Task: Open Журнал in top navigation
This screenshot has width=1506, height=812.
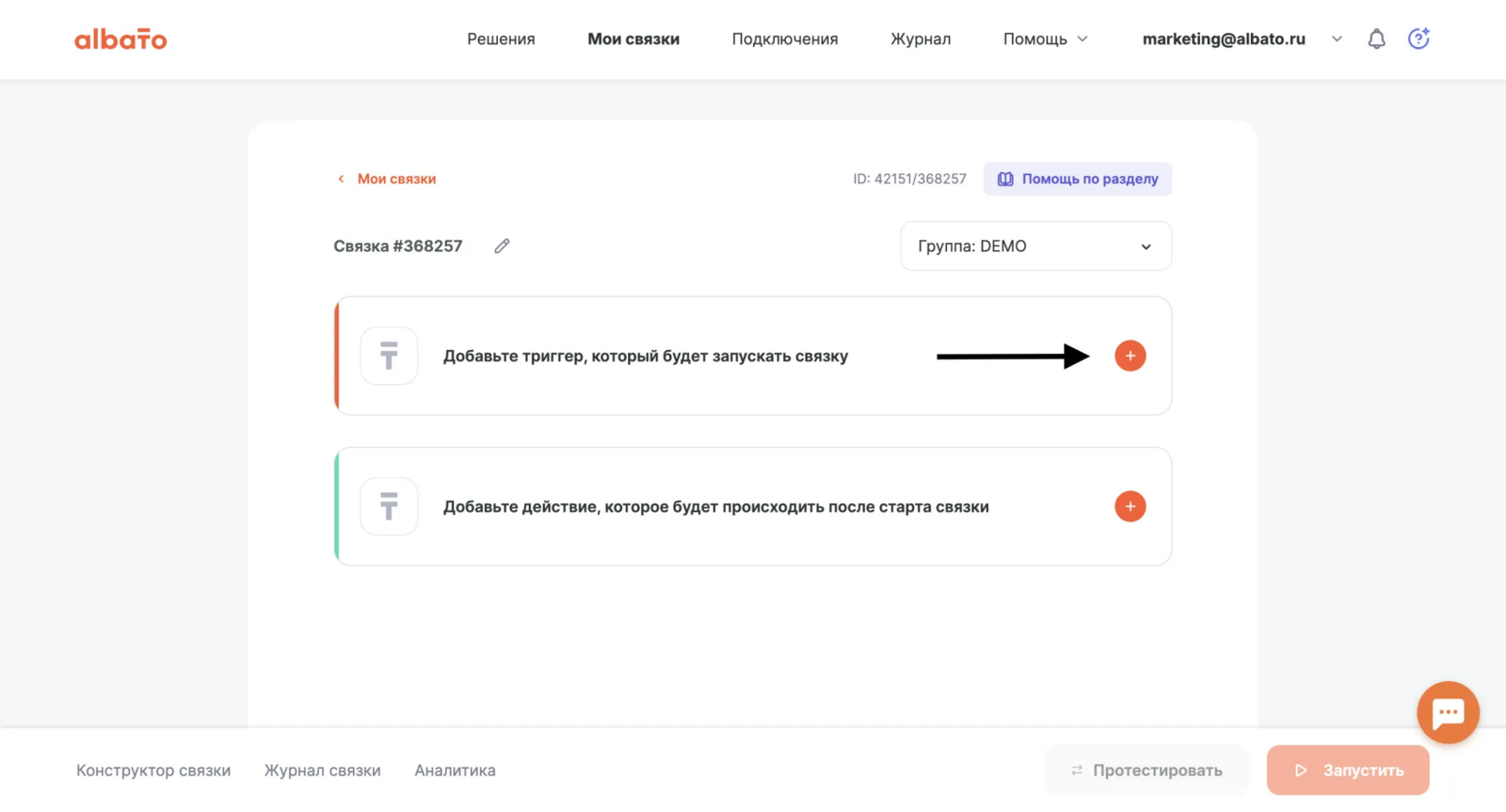Action: pos(920,39)
